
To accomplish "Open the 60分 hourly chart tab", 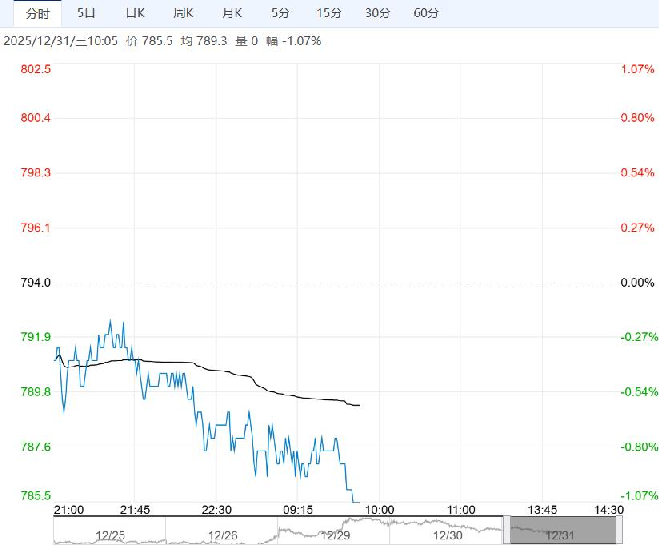I will [426, 13].
